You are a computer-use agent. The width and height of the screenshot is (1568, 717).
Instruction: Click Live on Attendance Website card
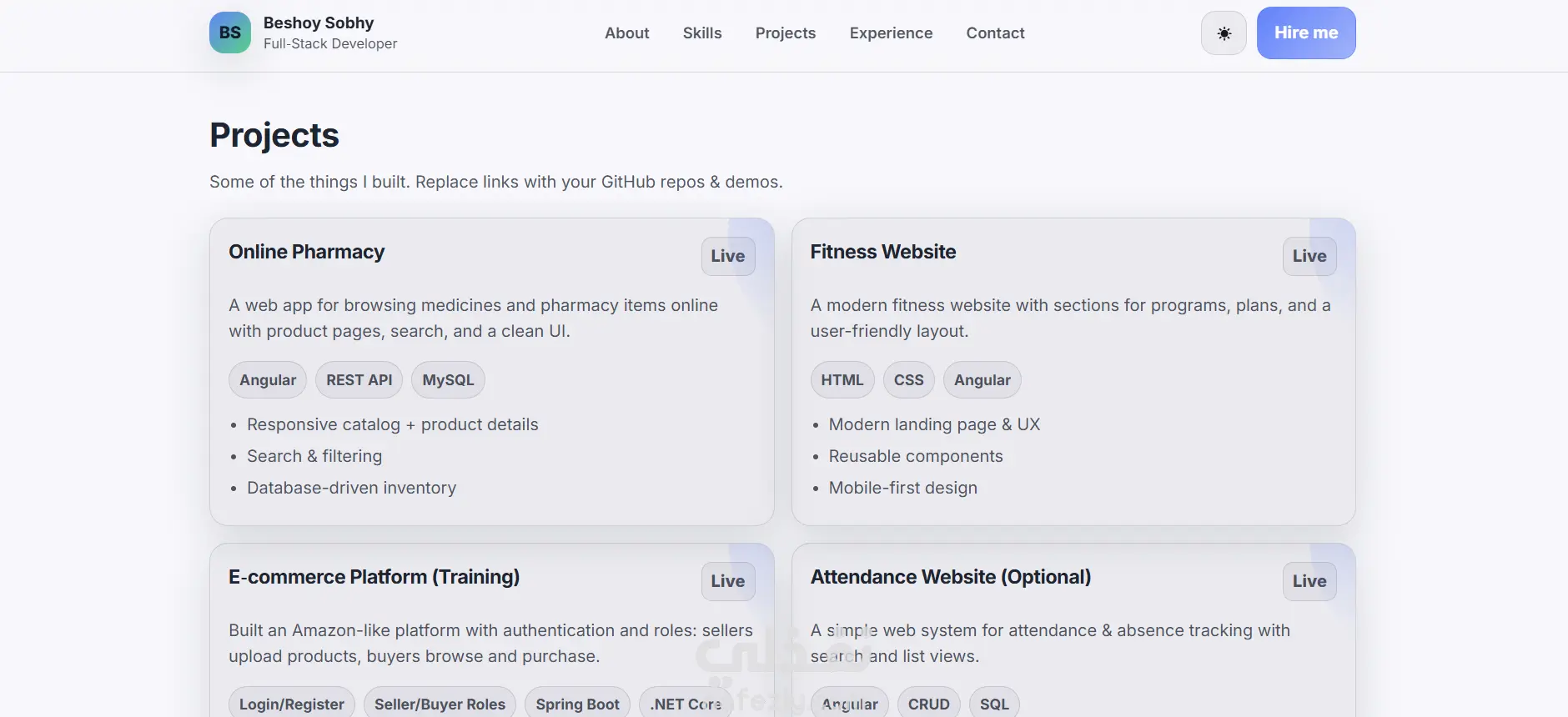[x=1309, y=581]
